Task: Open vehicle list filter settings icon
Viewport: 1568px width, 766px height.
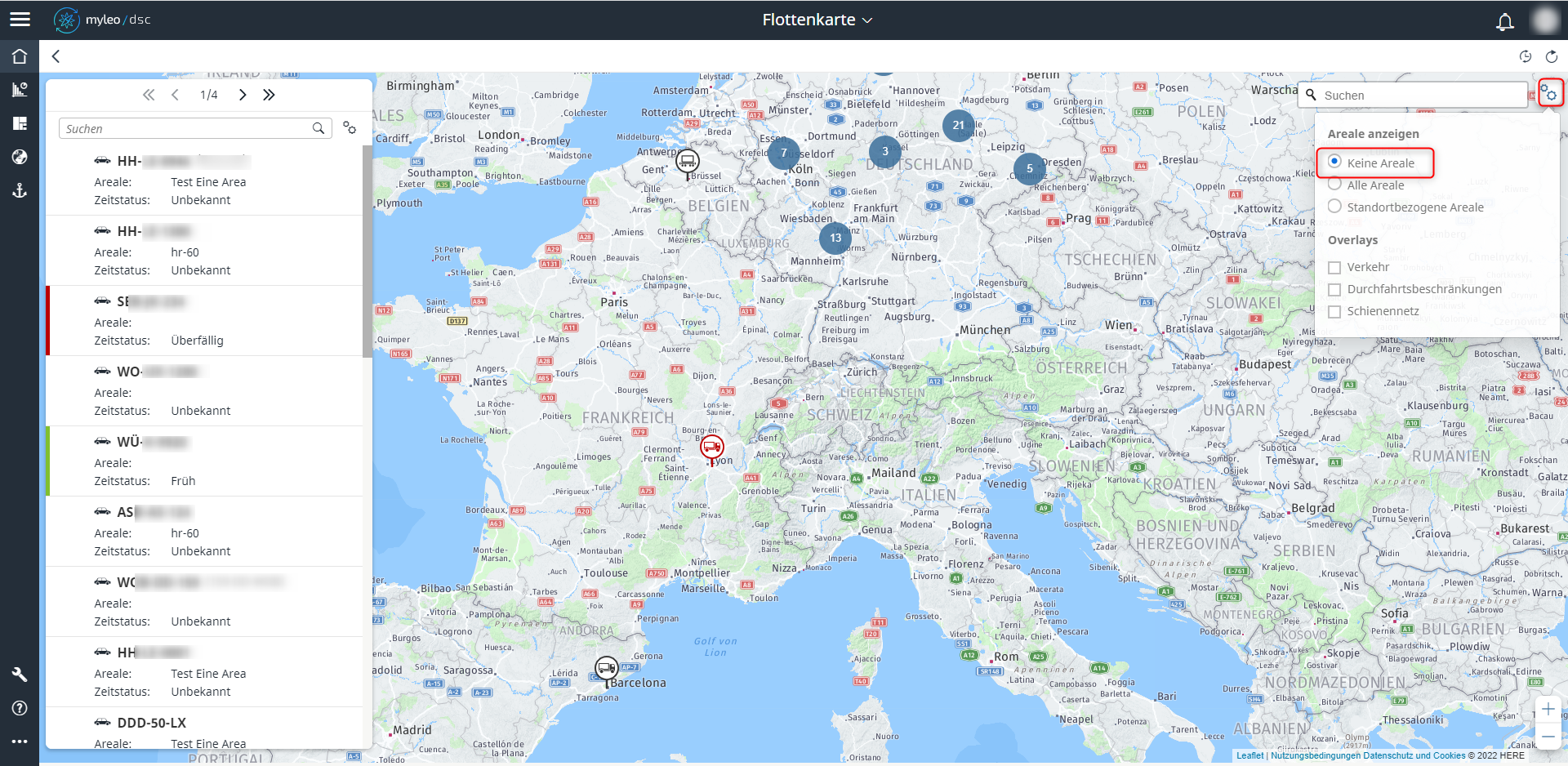Action: [350, 128]
